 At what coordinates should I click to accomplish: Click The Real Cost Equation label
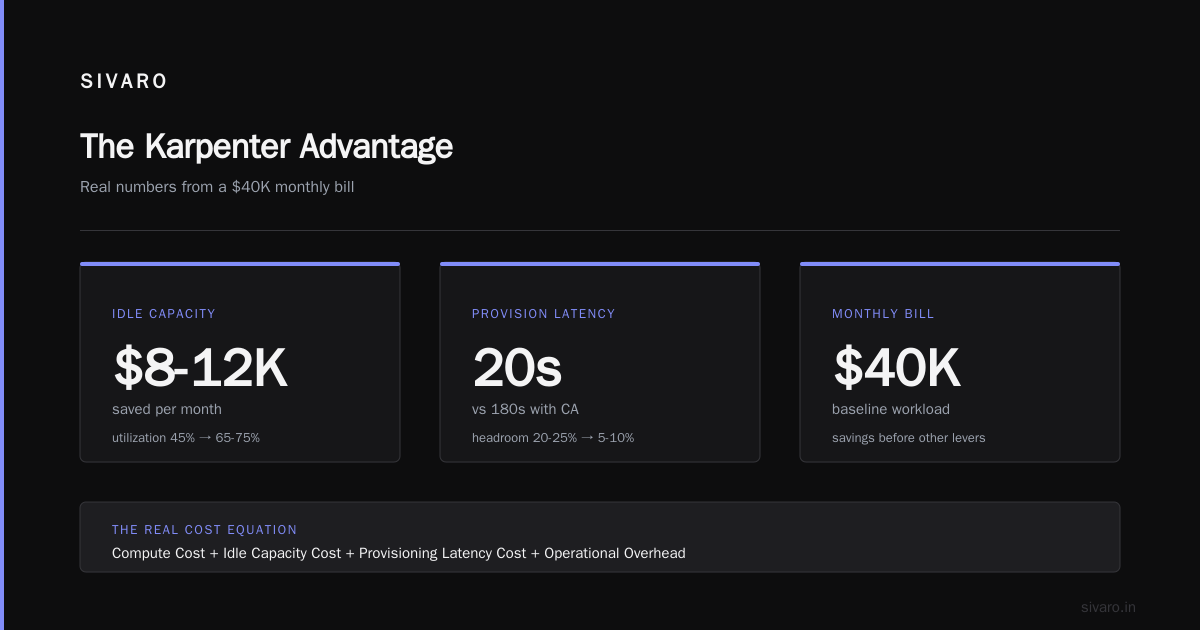tap(205, 530)
